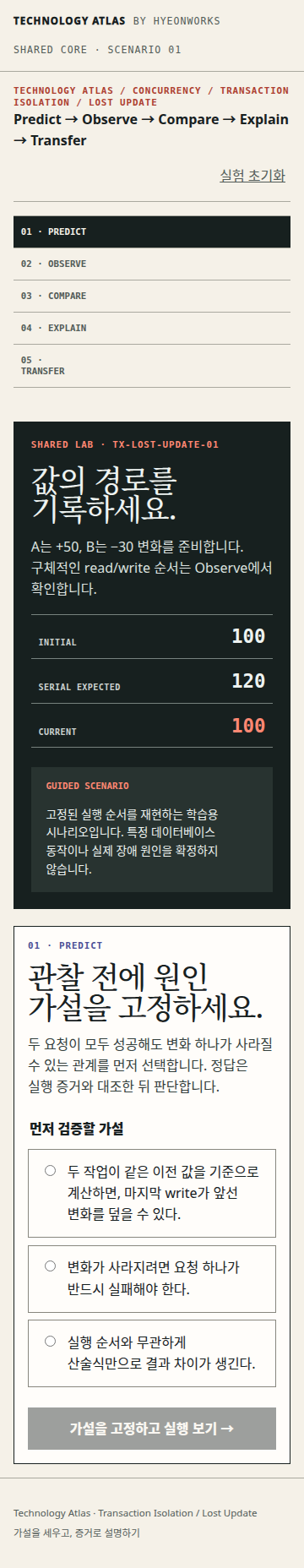The height and width of the screenshot is (1568, 304).
Task: Click the red CURRENT value 100
Action: 248,726
